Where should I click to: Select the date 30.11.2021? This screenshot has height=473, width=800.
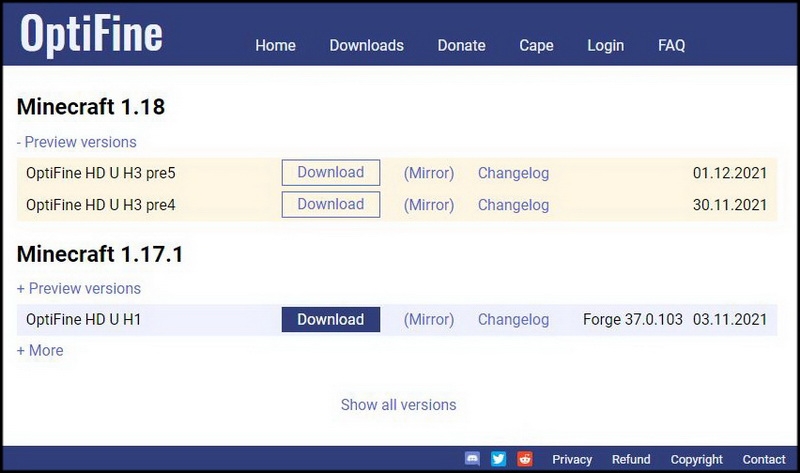(x=730, y=205)
